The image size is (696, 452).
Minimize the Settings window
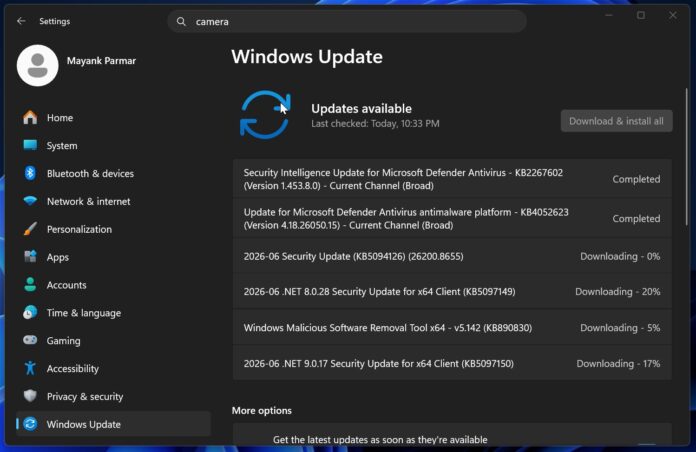[x=609, y=16]
